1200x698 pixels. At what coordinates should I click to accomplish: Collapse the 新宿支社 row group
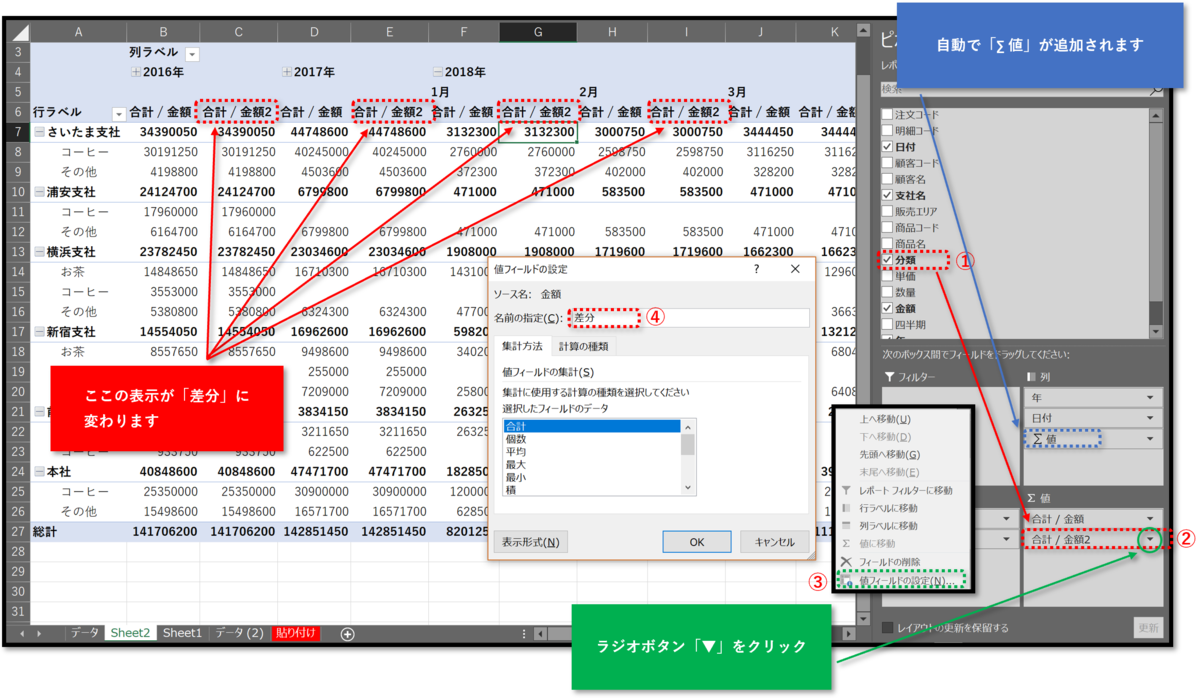39,331
